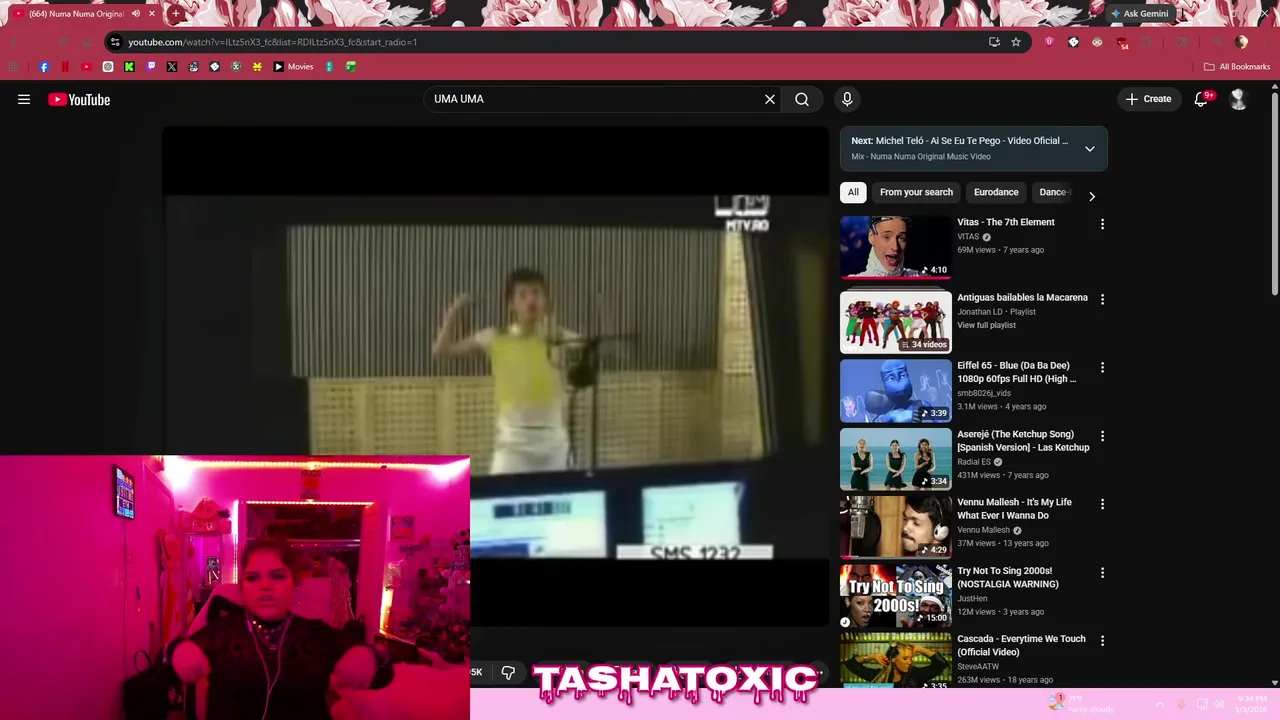1280x720 pixels.
Task: Open Eiffel 65 - Blue (Da Ba Dee) title
Action: pyautogui.click(x=1017, y=372)
